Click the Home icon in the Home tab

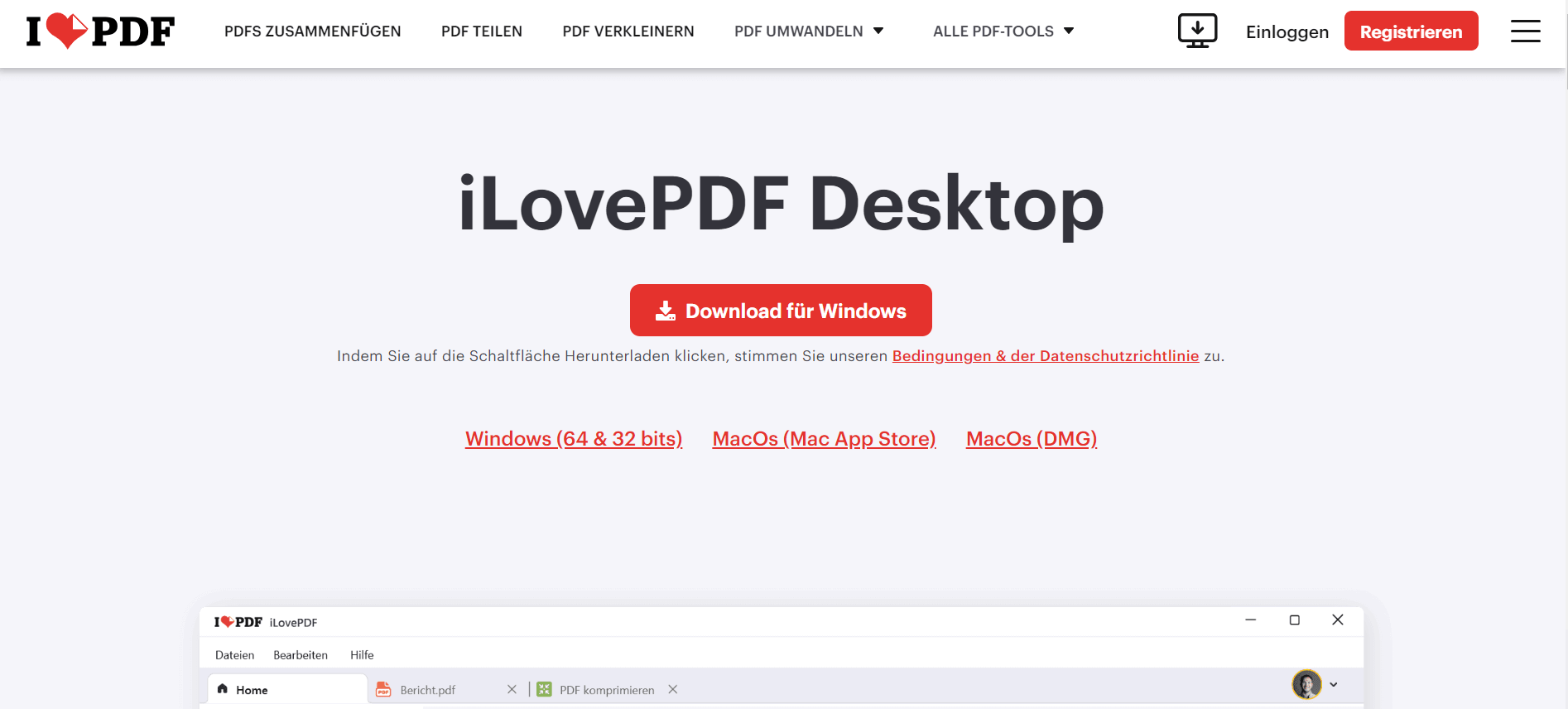(222, 689)
